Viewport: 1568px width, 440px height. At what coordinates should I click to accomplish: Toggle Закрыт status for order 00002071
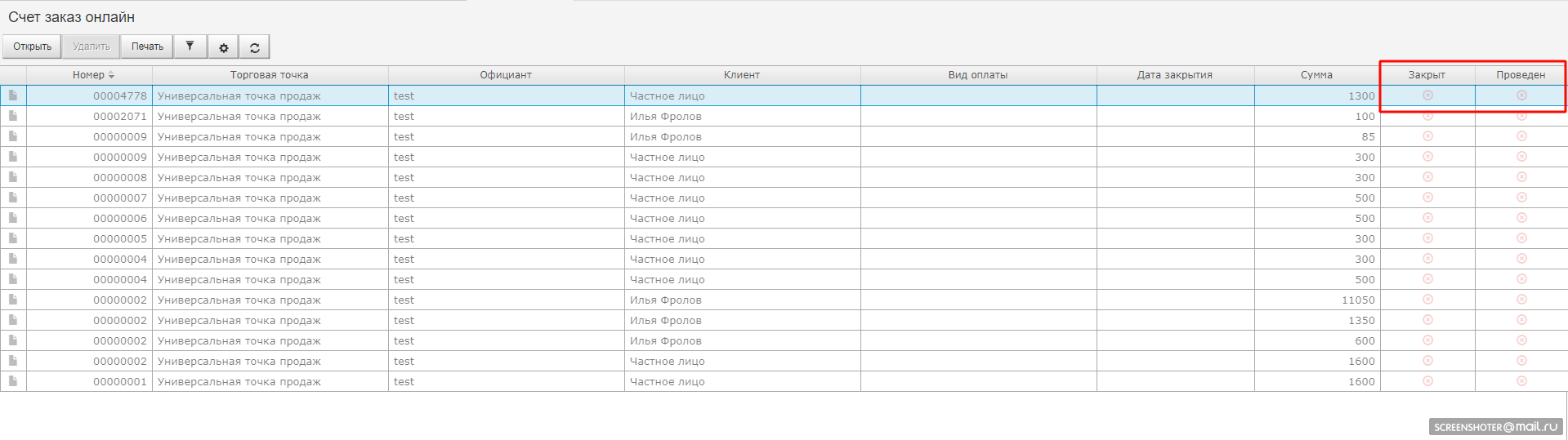[1427, 116]
